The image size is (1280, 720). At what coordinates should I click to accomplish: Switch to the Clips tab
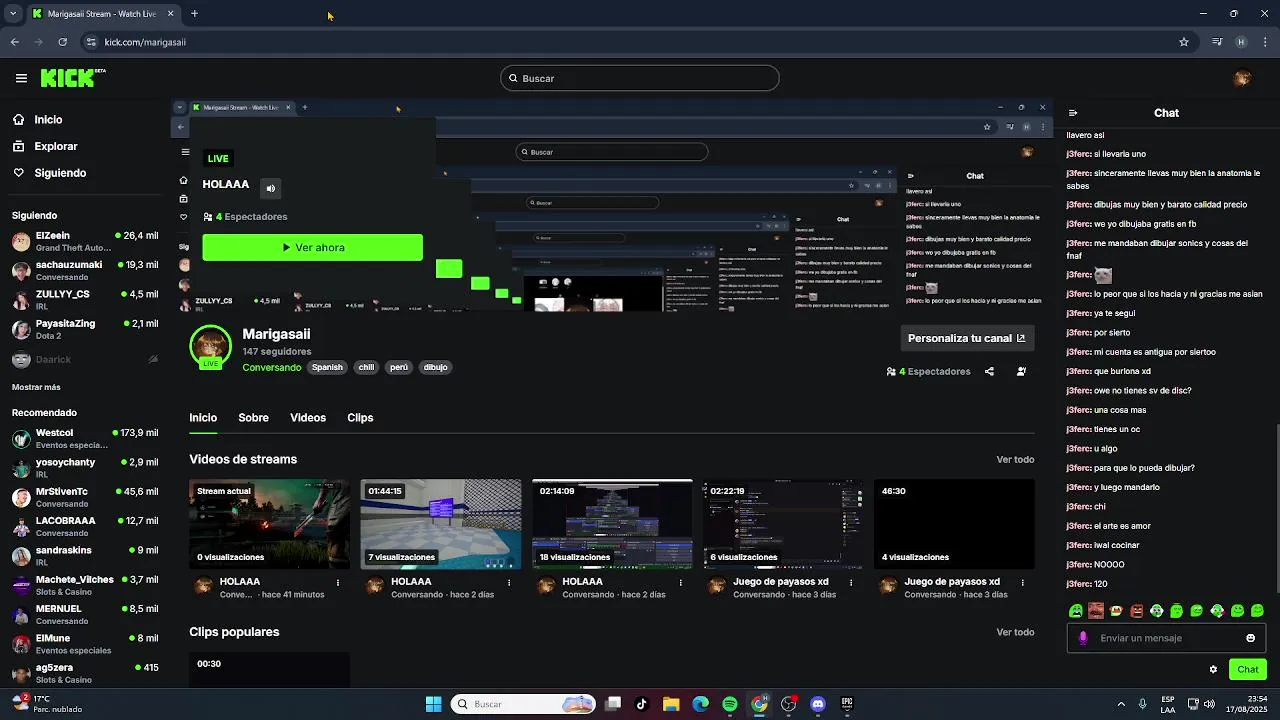(360, 418)
